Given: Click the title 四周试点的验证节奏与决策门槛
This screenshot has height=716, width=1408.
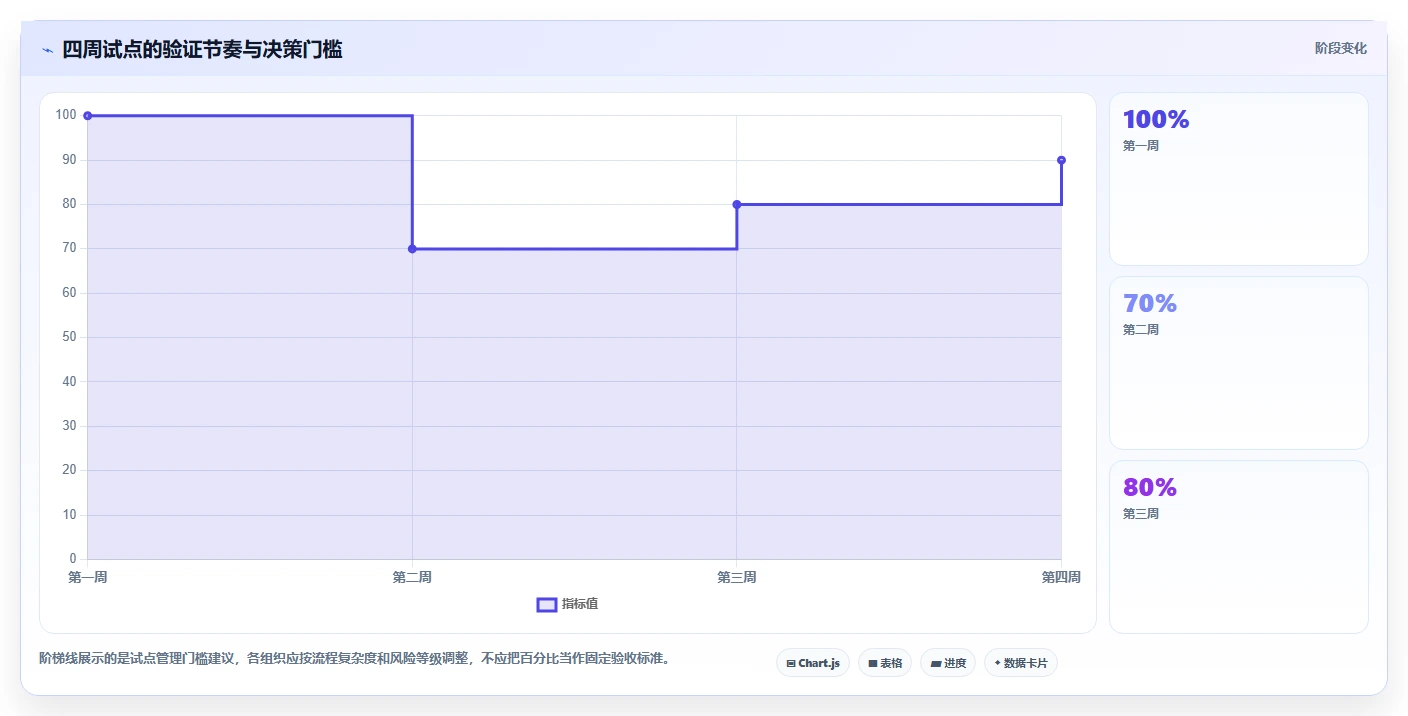Looking at the screenshot, I should [202, 49].
